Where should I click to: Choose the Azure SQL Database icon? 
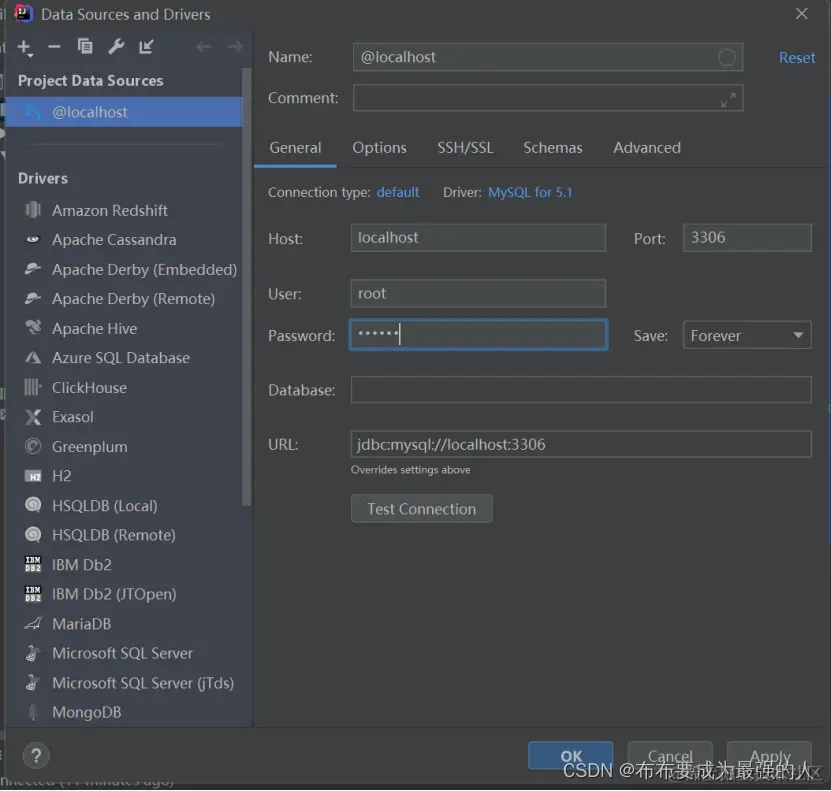click(33, 358)
